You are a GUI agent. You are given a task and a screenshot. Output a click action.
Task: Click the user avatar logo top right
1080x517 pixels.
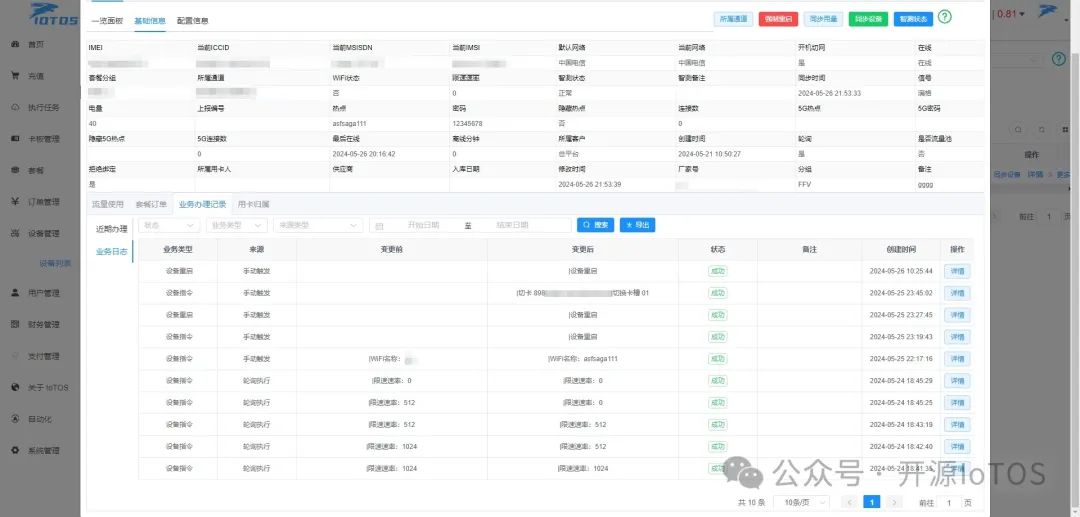(x=1048, y=12)
